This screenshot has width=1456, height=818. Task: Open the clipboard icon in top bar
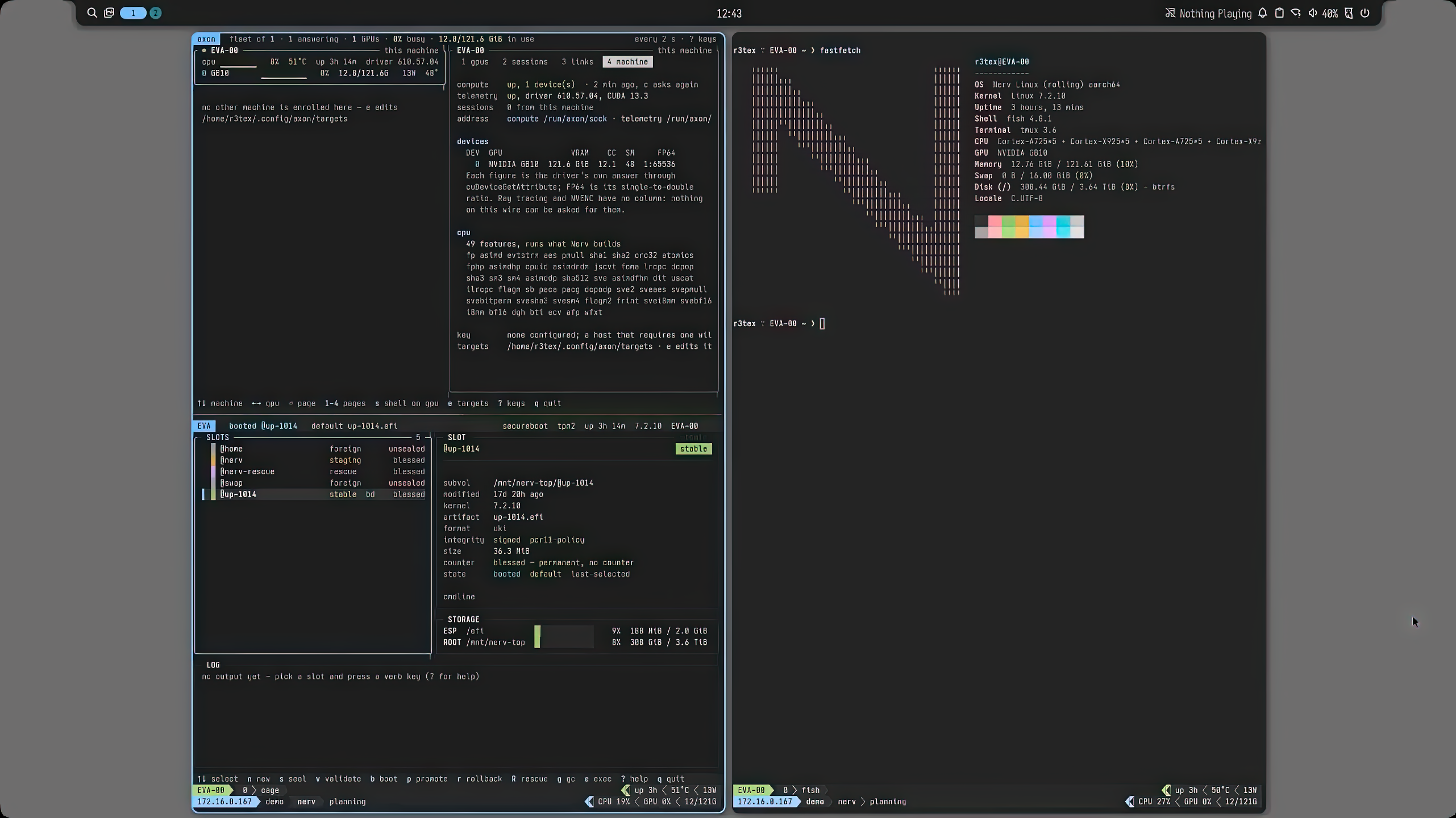(x=1279, y=13)
